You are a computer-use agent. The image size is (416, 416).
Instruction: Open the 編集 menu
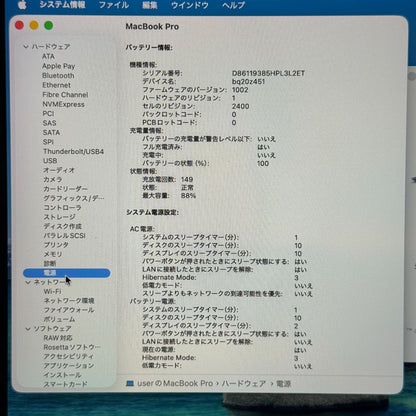point(149,5)
